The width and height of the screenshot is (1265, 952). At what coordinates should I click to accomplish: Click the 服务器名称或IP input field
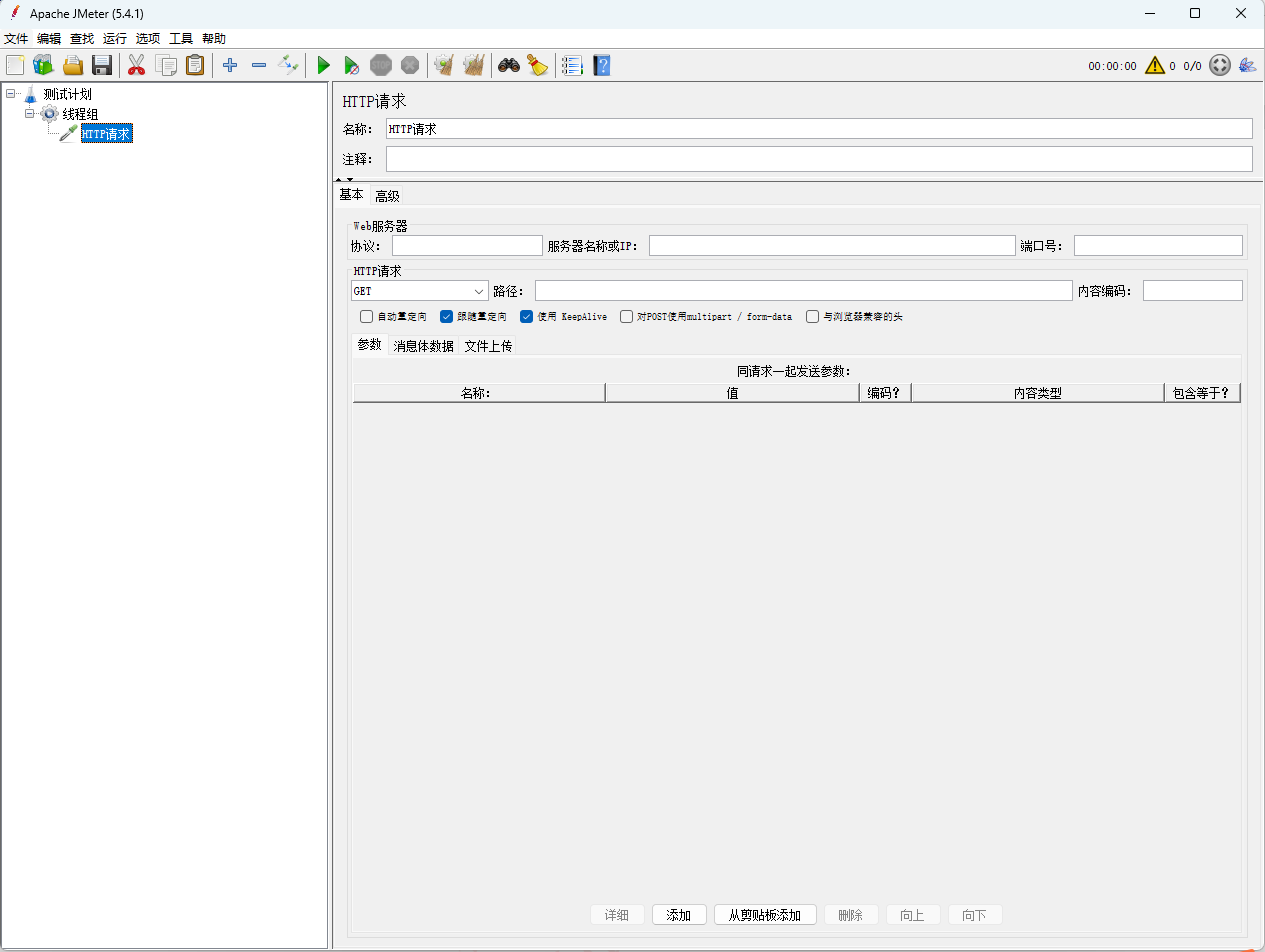pos(832,246)
